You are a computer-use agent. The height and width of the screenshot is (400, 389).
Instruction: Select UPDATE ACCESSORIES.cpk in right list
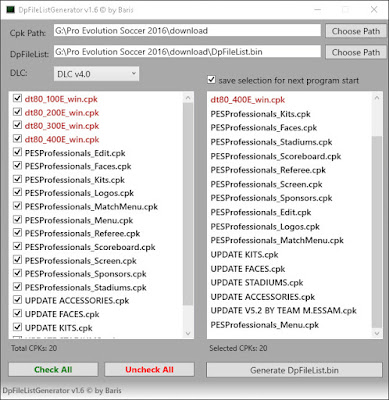pyautogui.click(x=263, y=297)
